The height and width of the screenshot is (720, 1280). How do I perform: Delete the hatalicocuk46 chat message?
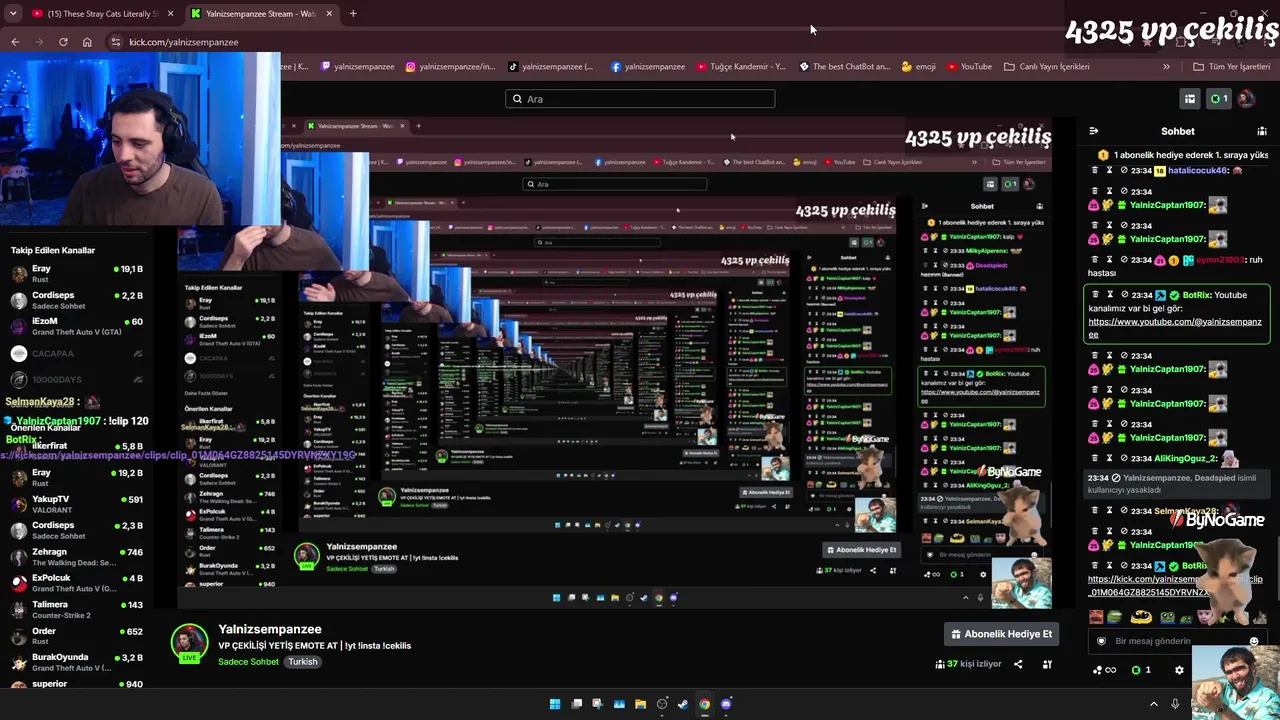click(x=1095, y=170)
